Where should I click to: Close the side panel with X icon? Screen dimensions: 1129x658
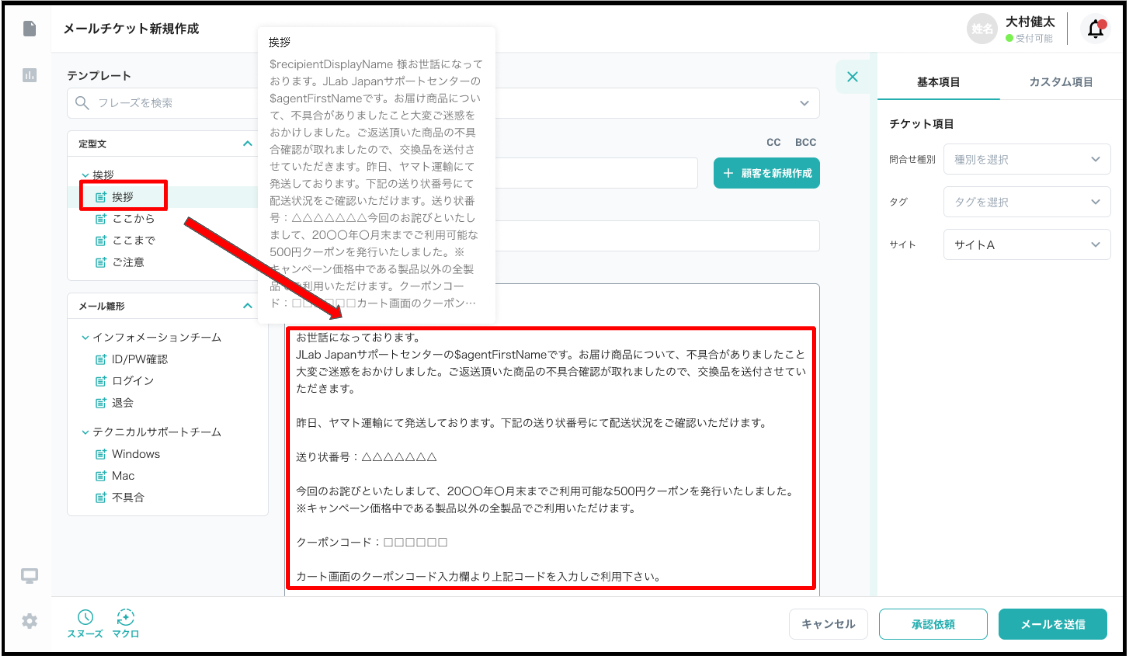[852, 76]
